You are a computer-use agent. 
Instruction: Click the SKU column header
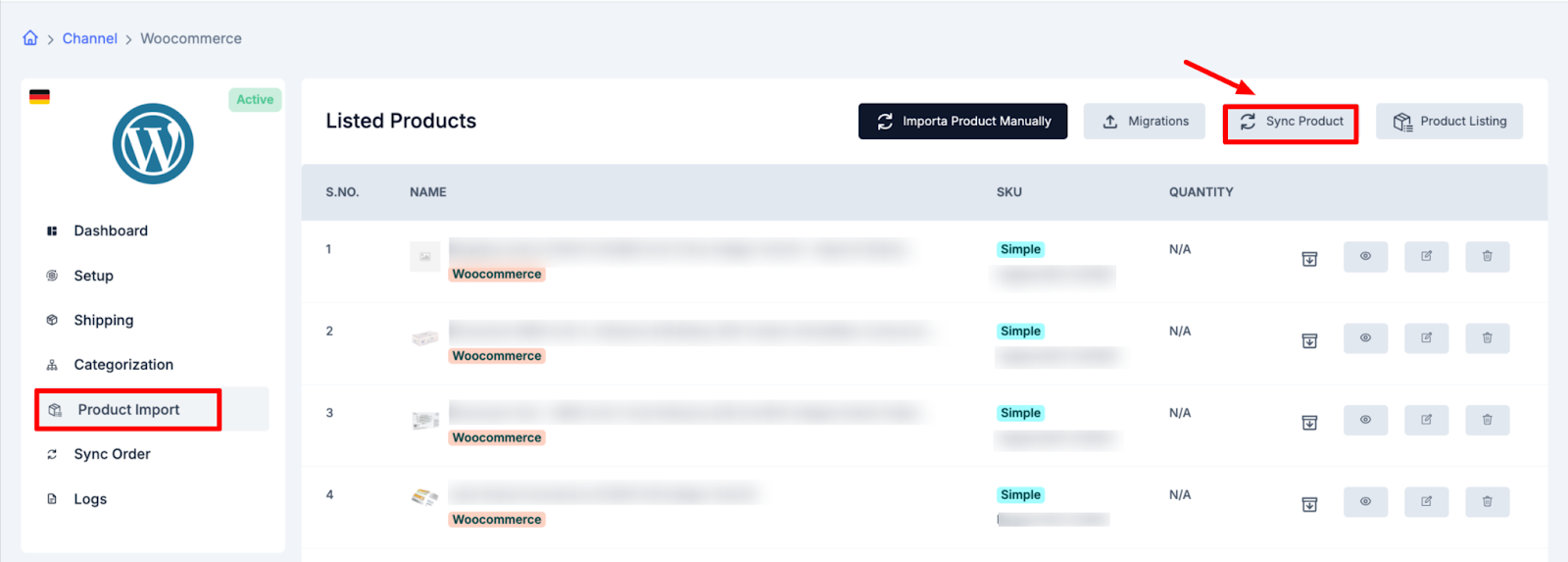[1009, 192]
